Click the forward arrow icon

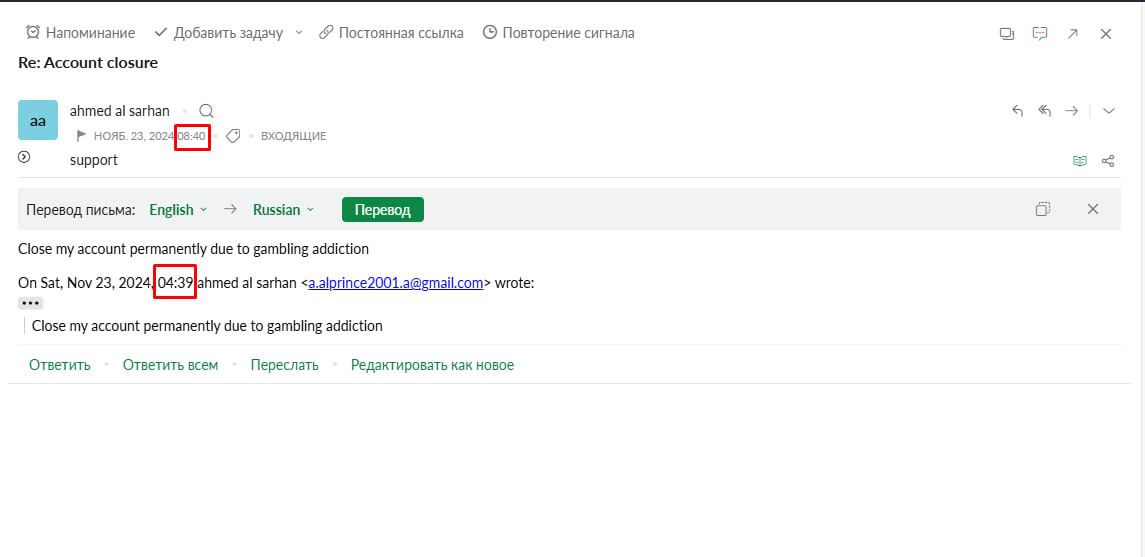[1071, 111]
